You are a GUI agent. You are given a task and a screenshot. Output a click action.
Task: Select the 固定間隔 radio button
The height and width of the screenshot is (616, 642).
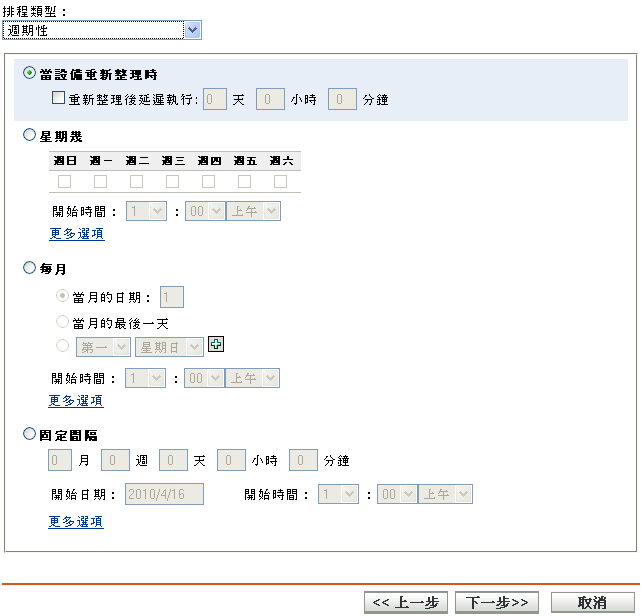pos(29,434)
